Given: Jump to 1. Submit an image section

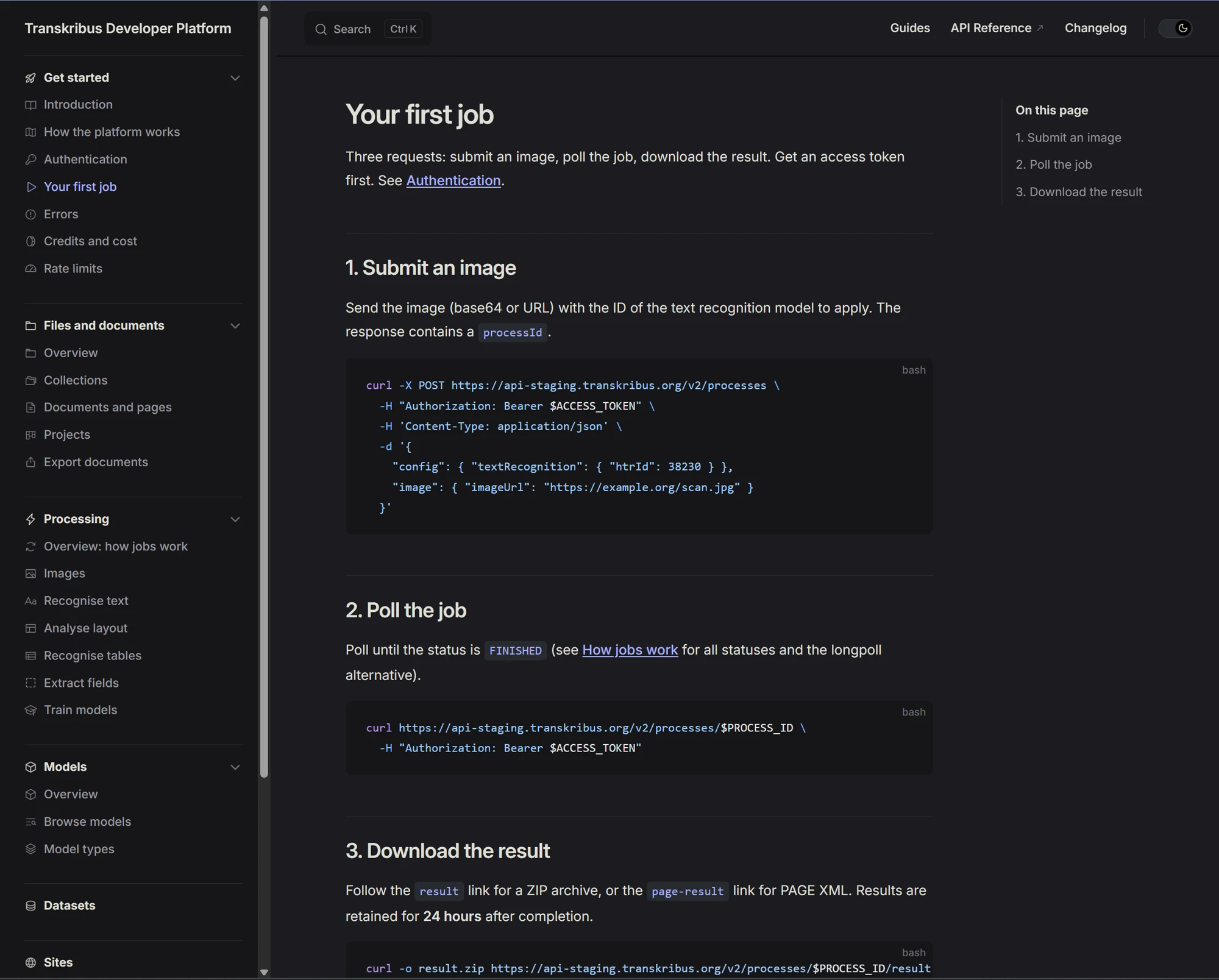Looking at the screenshot, I should (x=1068, y=138).
